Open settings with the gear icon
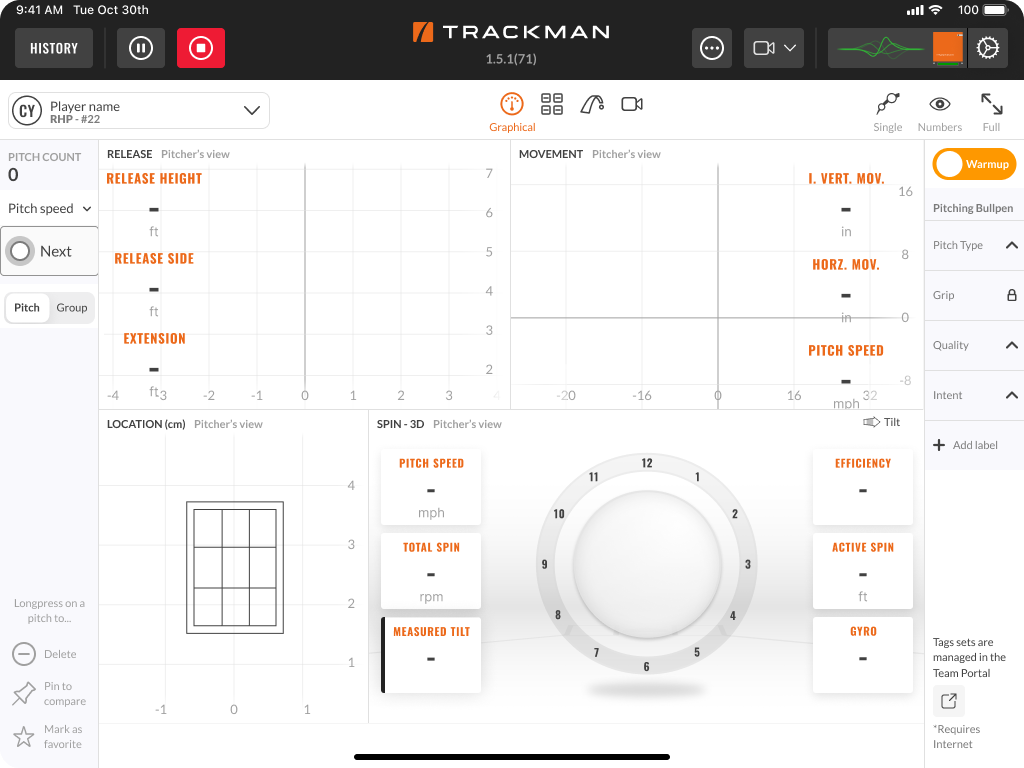The width and height of the screenshot is (1024, 768). (987, 48)
